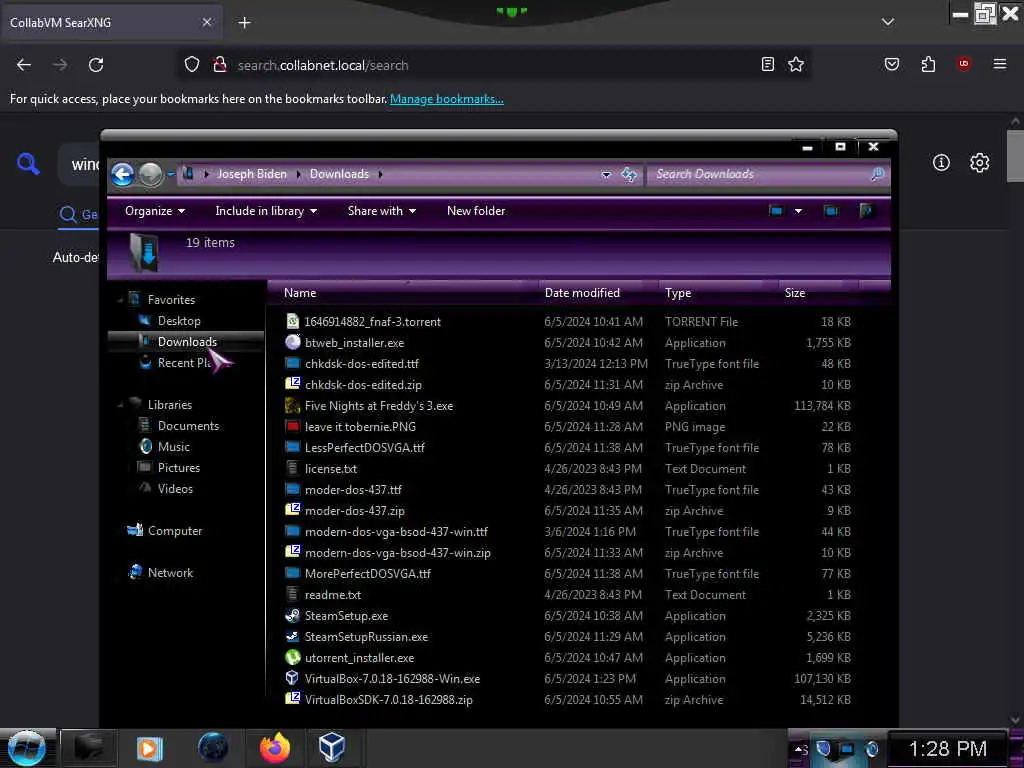Select the CollabVM SearXNG tab

[x=111, y=23]
